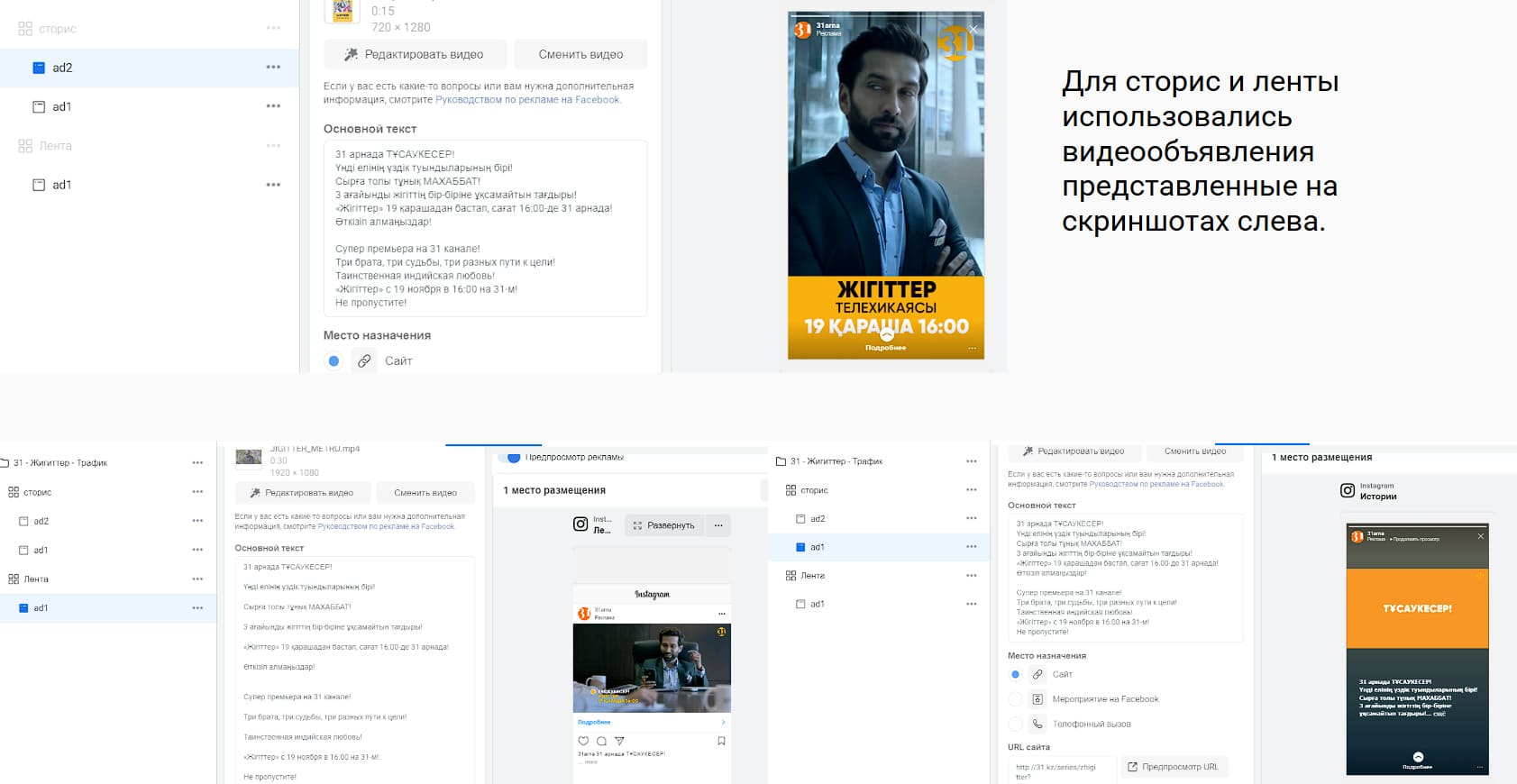
Task: Open three-dot menu for selected ad1, bottom-left screenshot
Action: [x=197, y=608]
